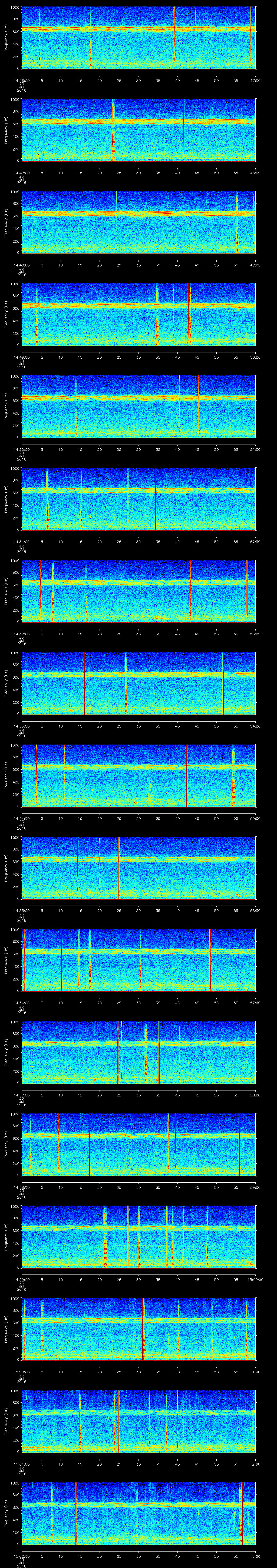Click the 47:00 end time label
The image size is (277, 1568).
point(255,80)
